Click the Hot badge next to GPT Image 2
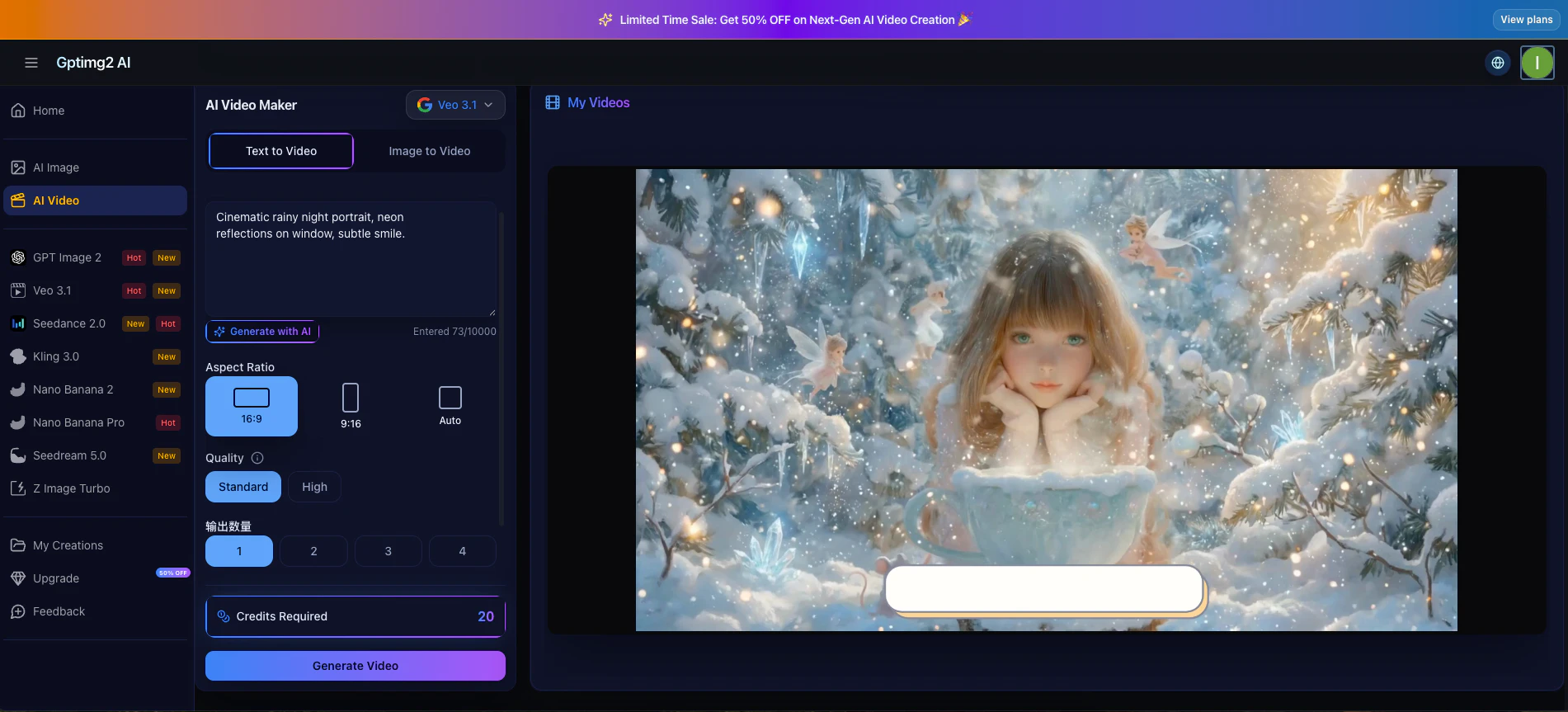The width and height of the screenshot is (1568, 712). point(134,257)
